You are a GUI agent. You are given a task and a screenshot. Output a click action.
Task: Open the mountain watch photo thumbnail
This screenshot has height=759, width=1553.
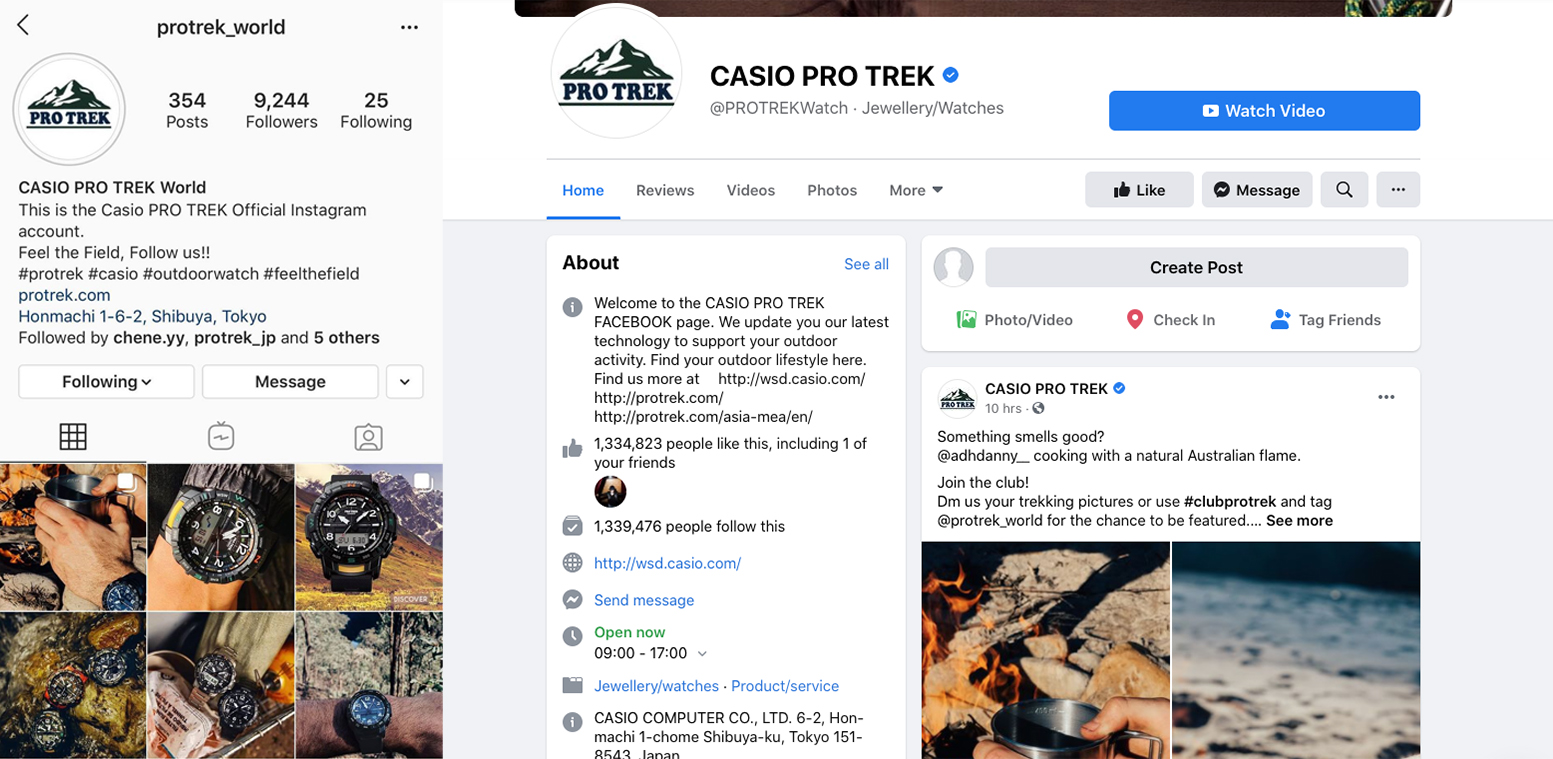tap(368, 537)
